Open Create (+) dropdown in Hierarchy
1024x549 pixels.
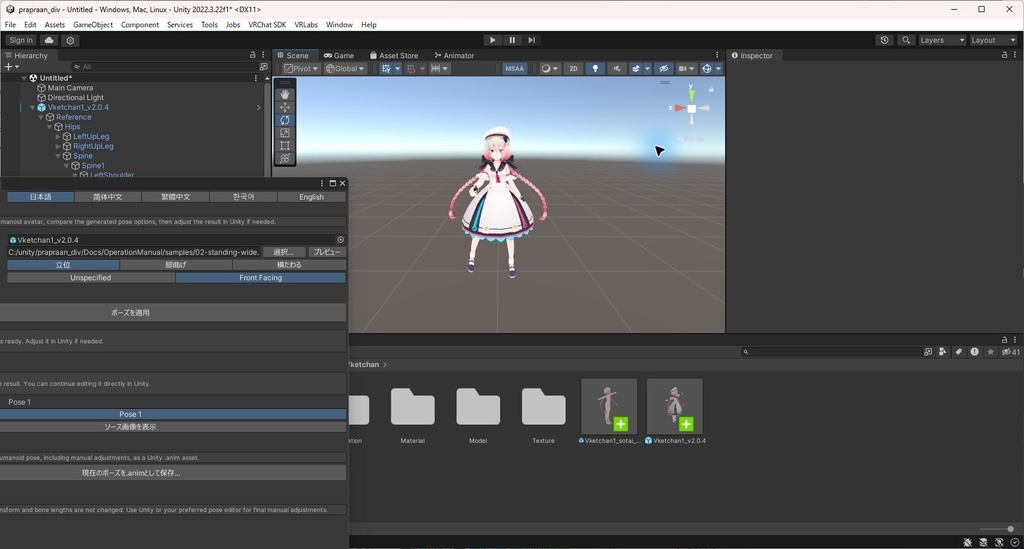coord(11,67)
